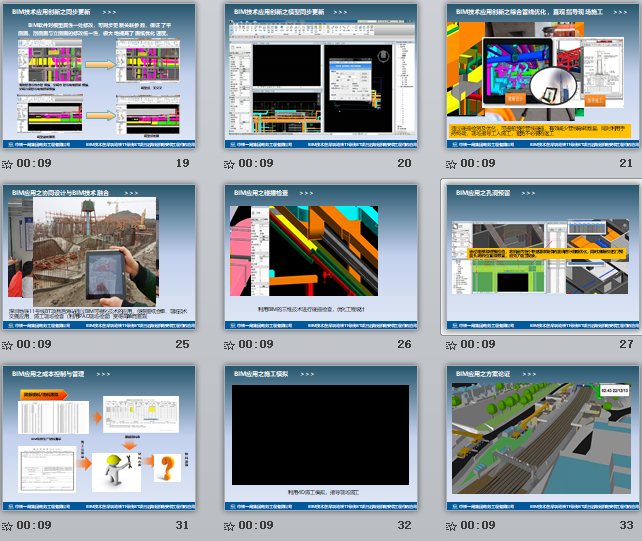Open slide 26 titled BIM应用之碰撞检查
This screenshot has height=541, width=642.
[320, 257]
